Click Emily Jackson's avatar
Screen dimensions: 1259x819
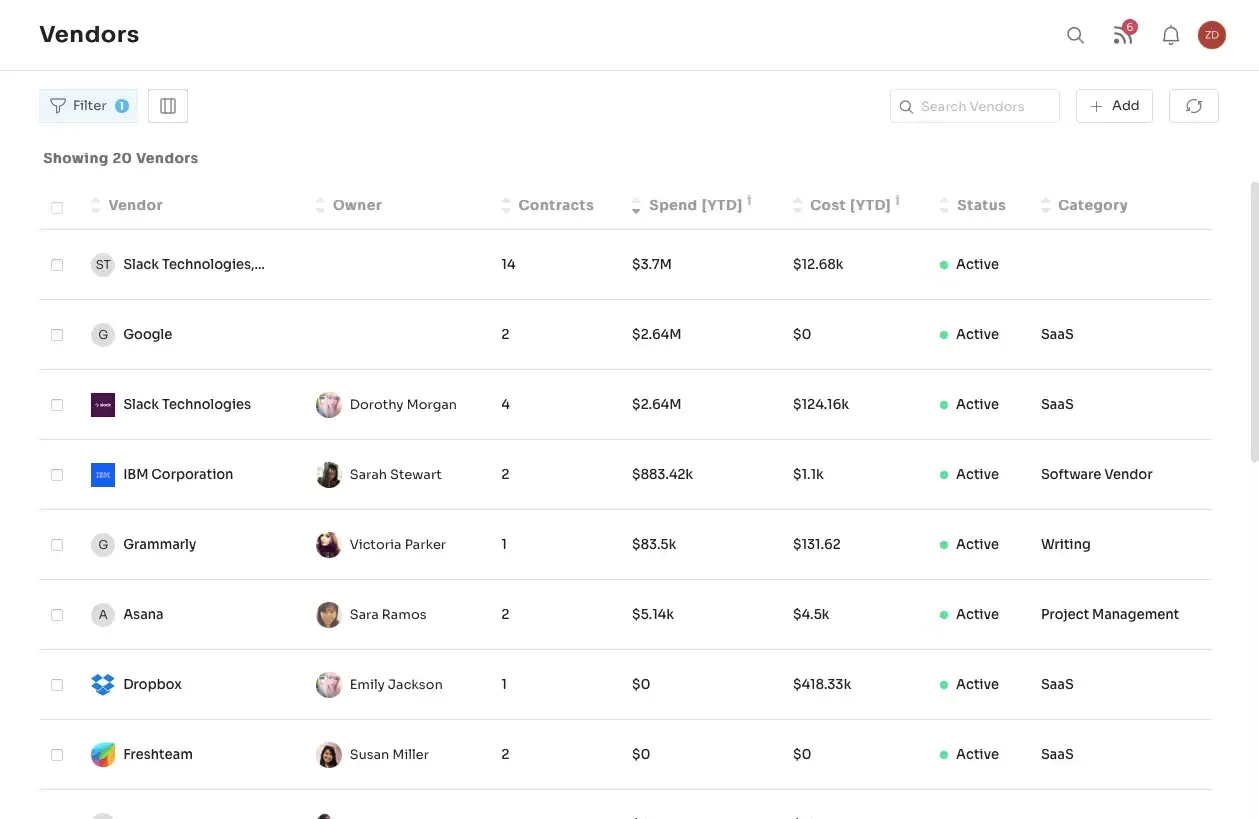[329, 685]
